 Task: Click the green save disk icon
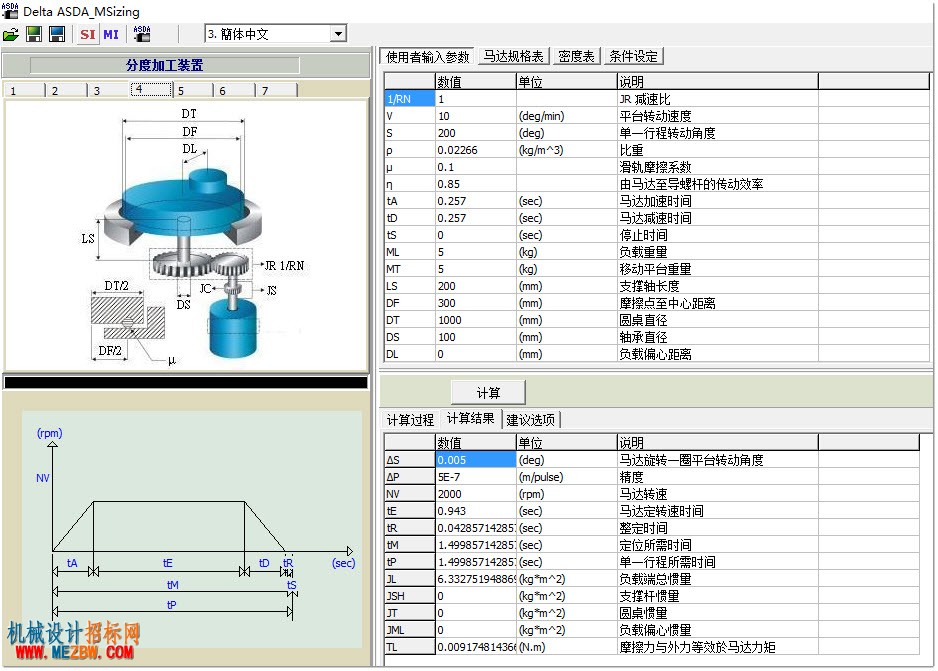point(34,34)
